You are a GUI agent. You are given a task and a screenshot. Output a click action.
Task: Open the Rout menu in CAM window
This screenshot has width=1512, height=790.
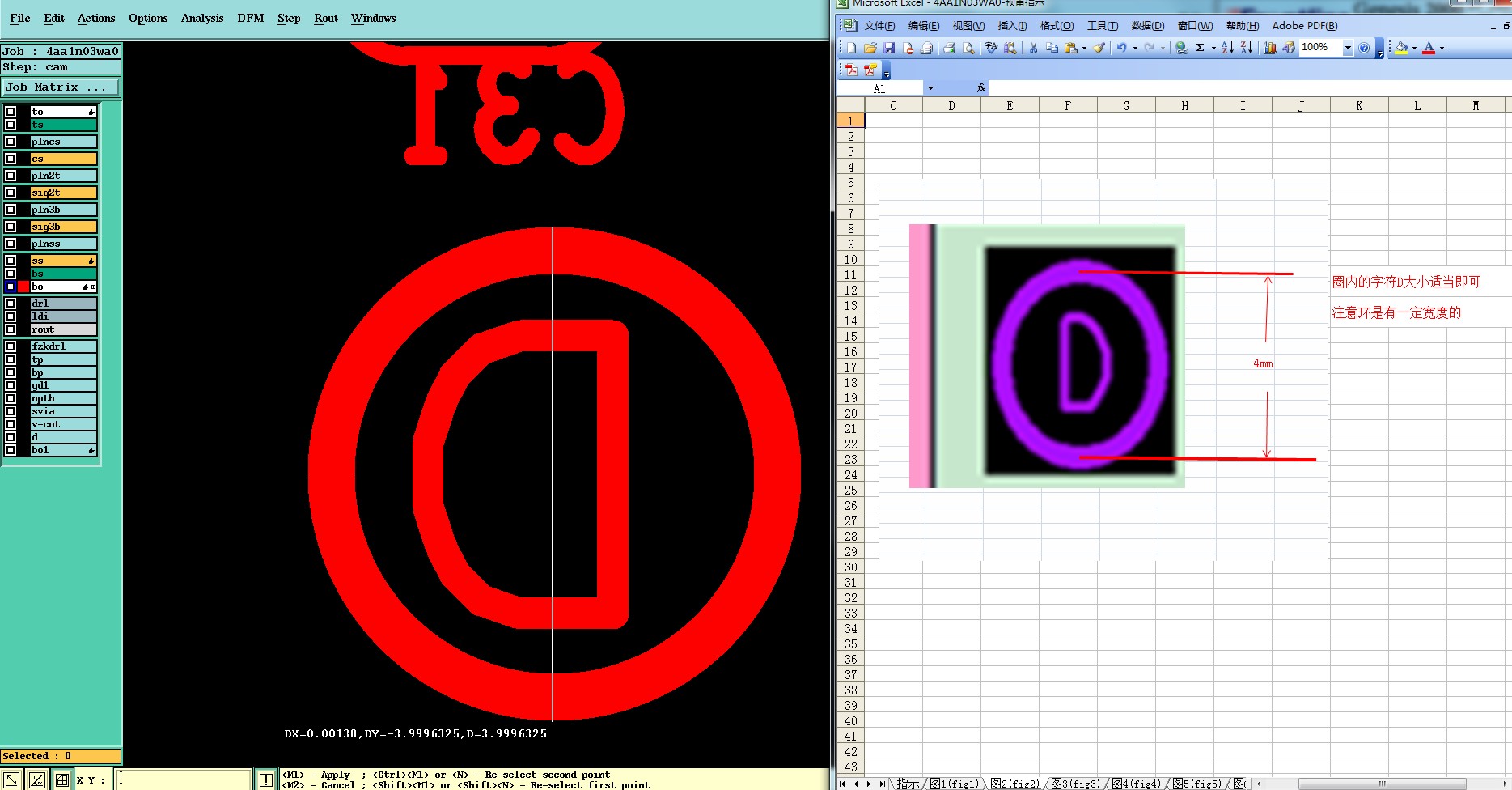click(x=326, y=18)
